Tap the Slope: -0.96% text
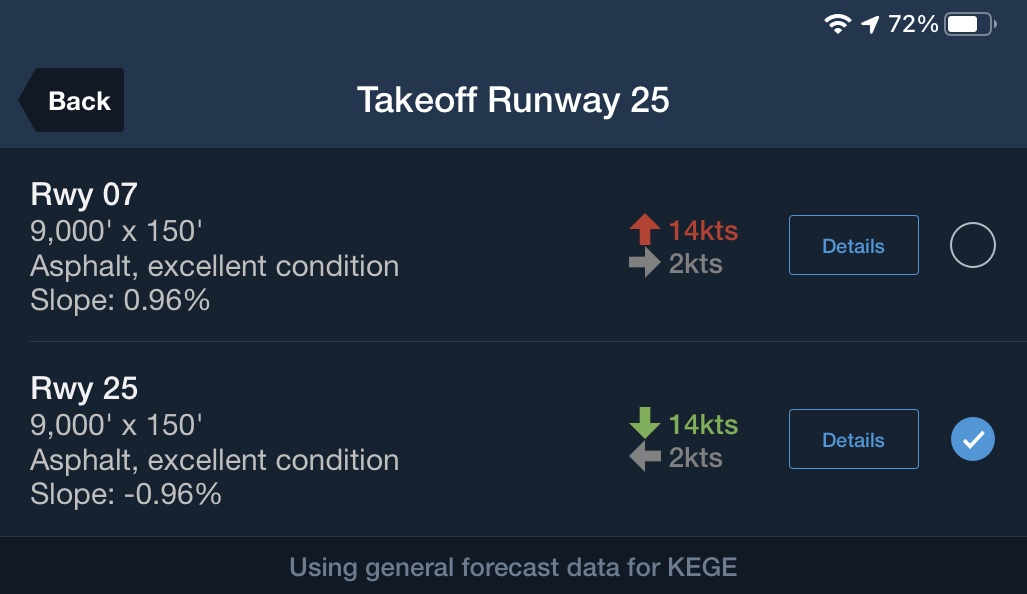 click(126, 493)
